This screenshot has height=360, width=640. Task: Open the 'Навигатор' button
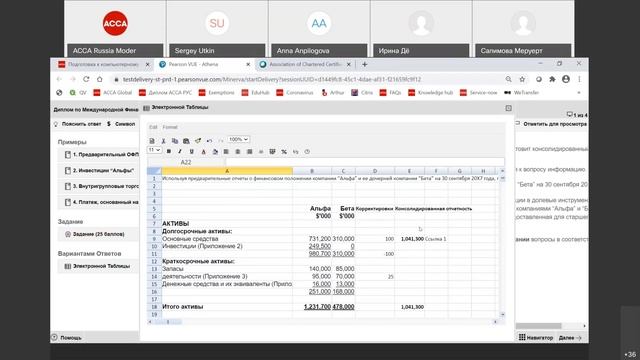click(536, 338)
